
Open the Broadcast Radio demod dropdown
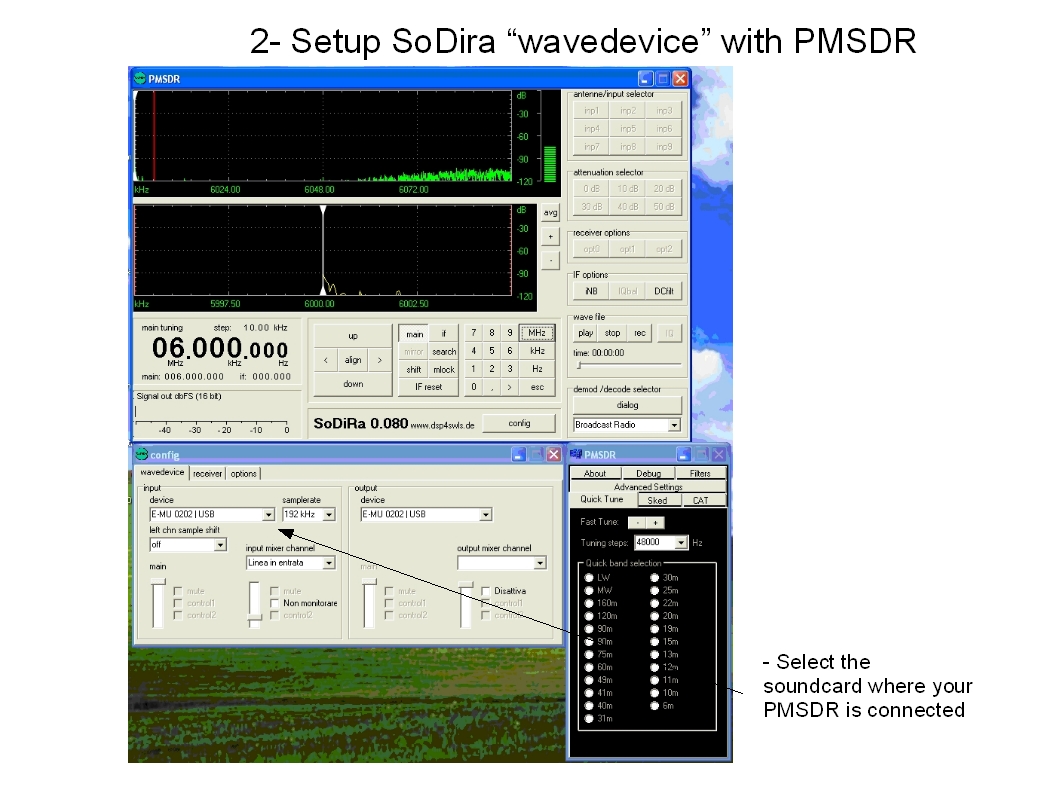673,426
